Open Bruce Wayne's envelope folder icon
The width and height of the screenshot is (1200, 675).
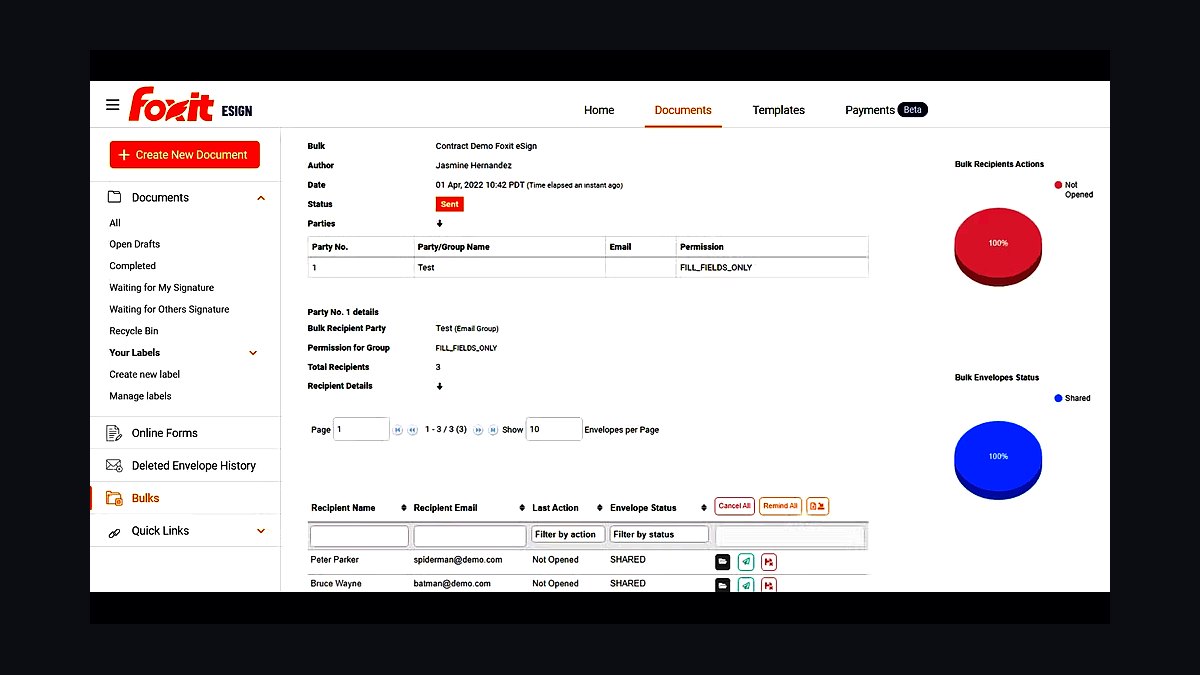(x=723, y=585)
